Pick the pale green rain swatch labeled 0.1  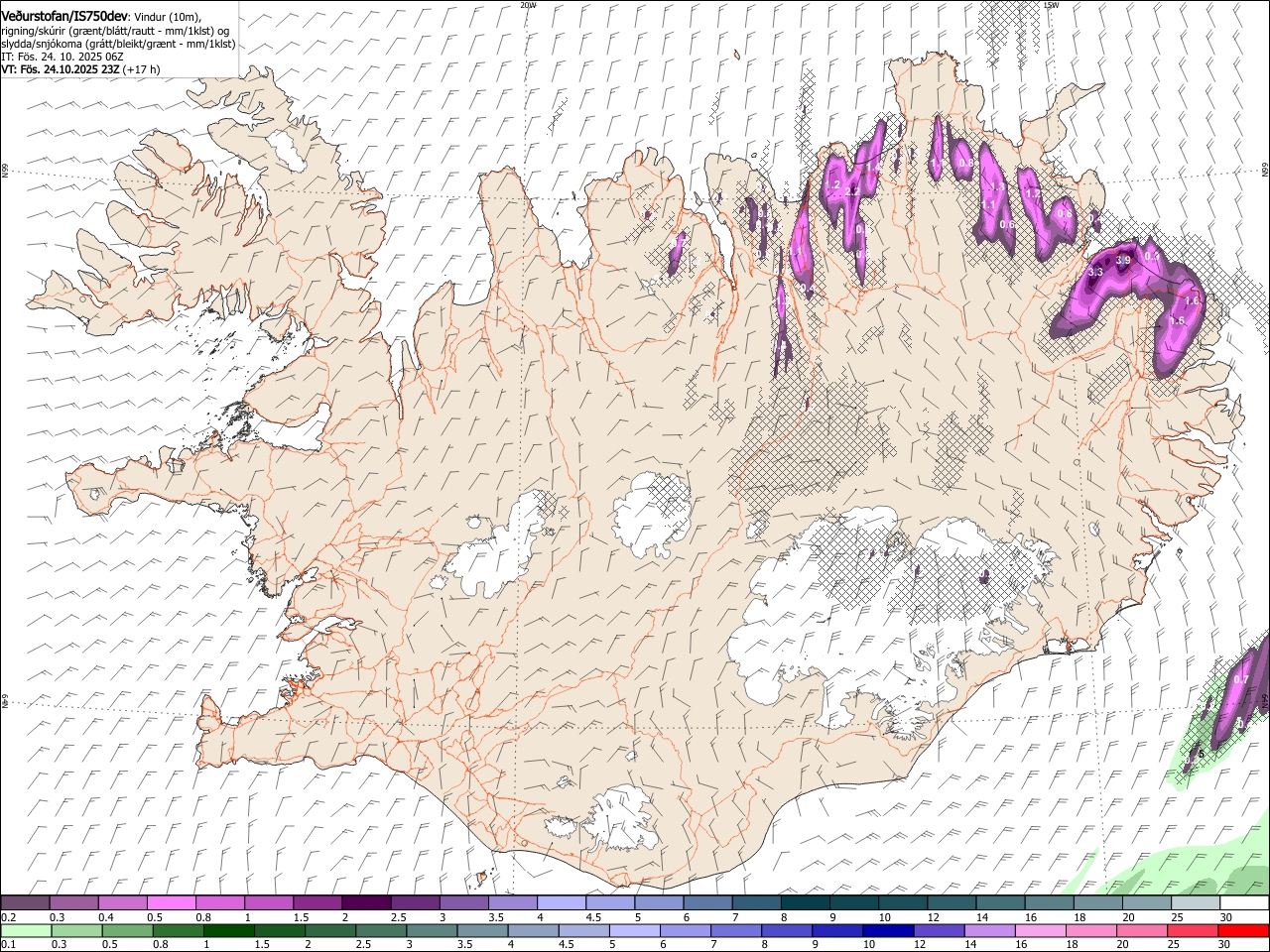pos(25,930)
